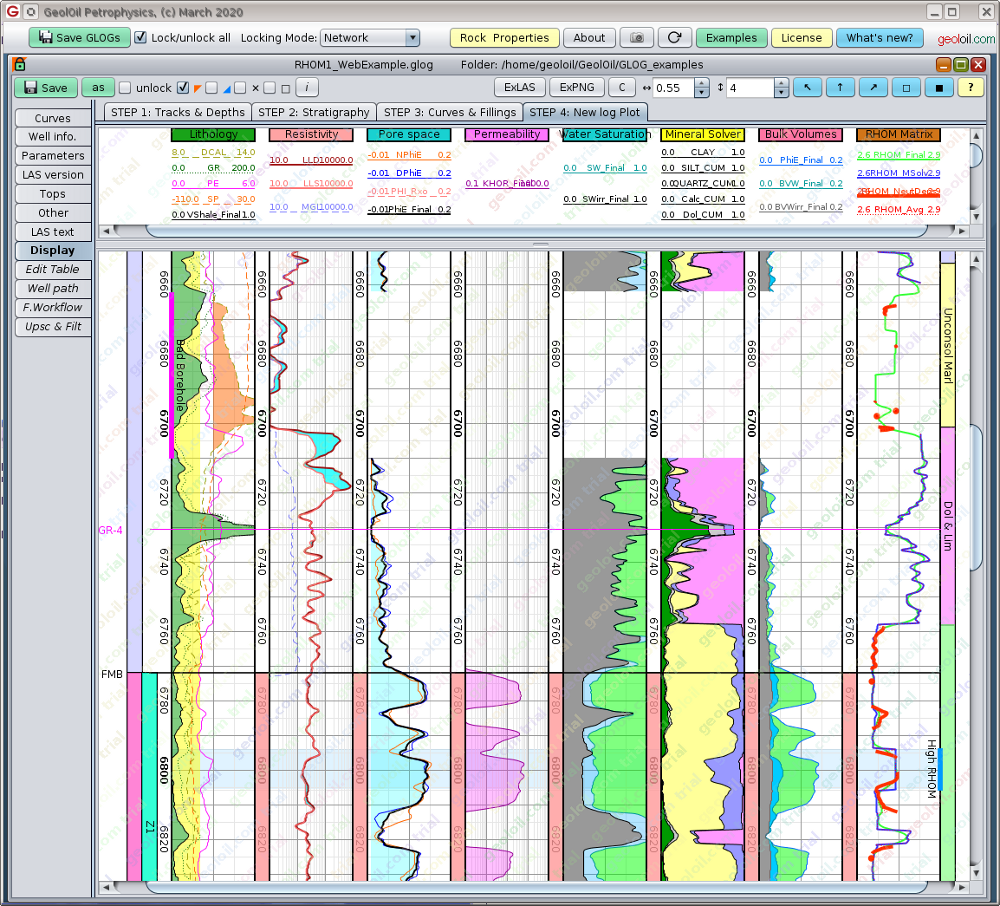Click the Examples button
Screen dimensions: 1000x906
coord(731,37)
